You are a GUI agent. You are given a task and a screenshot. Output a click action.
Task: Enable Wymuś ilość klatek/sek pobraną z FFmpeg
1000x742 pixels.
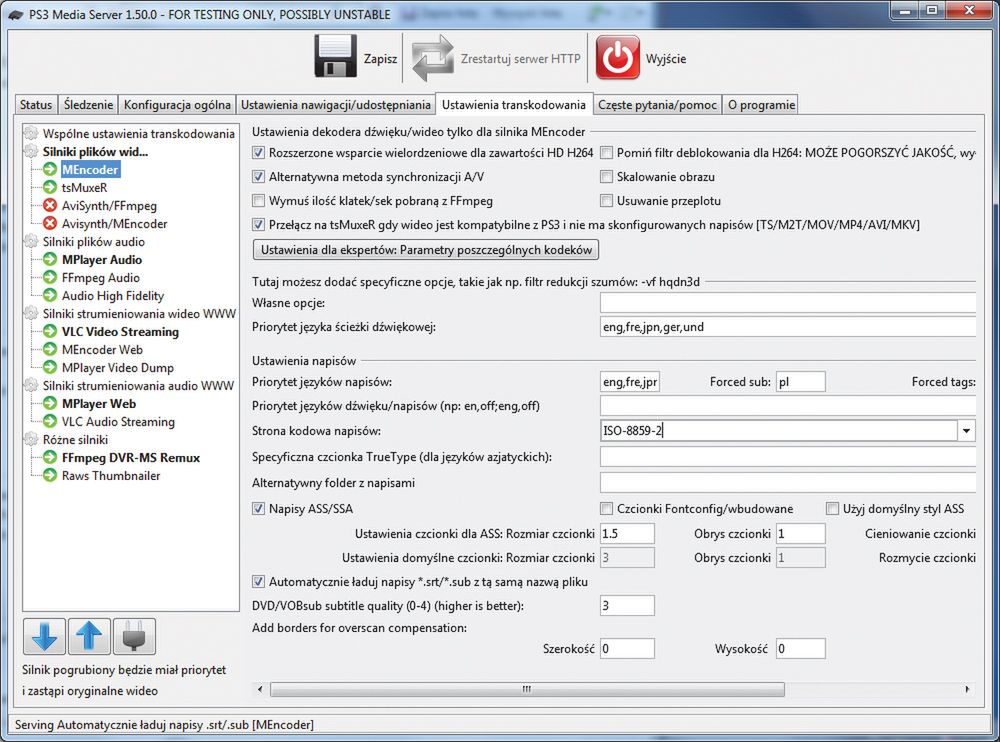(x=258, y=201)
